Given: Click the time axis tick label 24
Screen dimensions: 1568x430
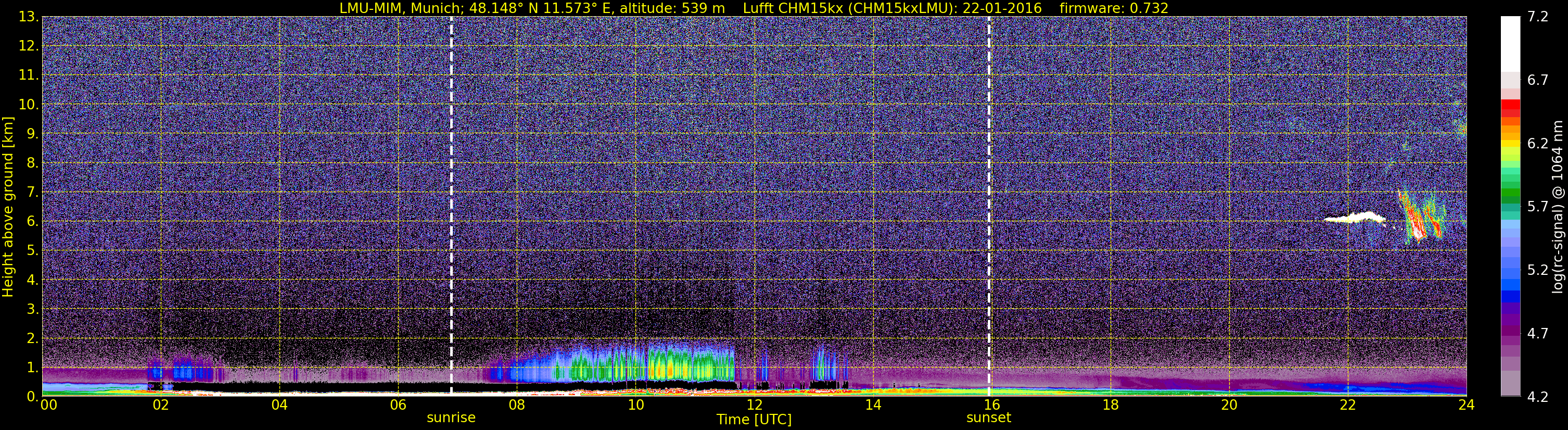Looking at the screenshot, I should (x=1465, y=405).
